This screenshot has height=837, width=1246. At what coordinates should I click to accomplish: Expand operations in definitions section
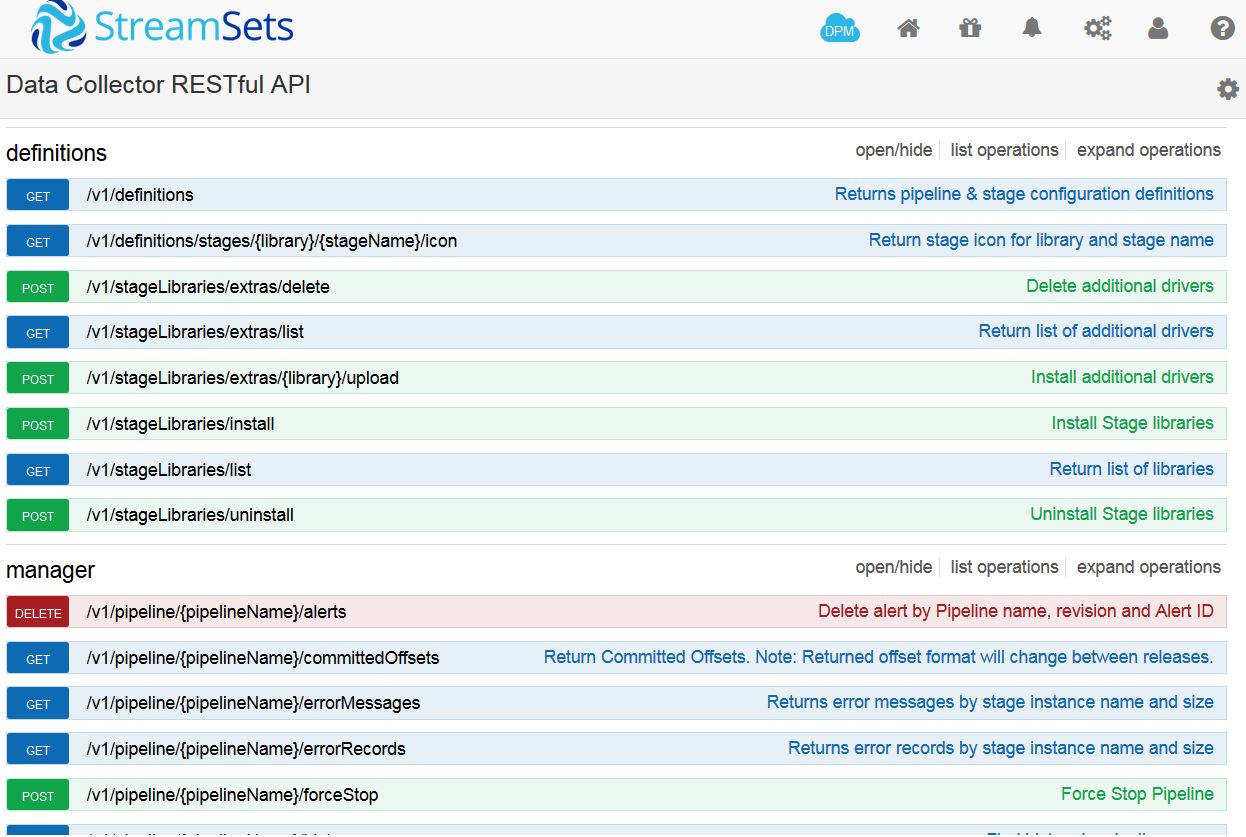click(1148, 150)
